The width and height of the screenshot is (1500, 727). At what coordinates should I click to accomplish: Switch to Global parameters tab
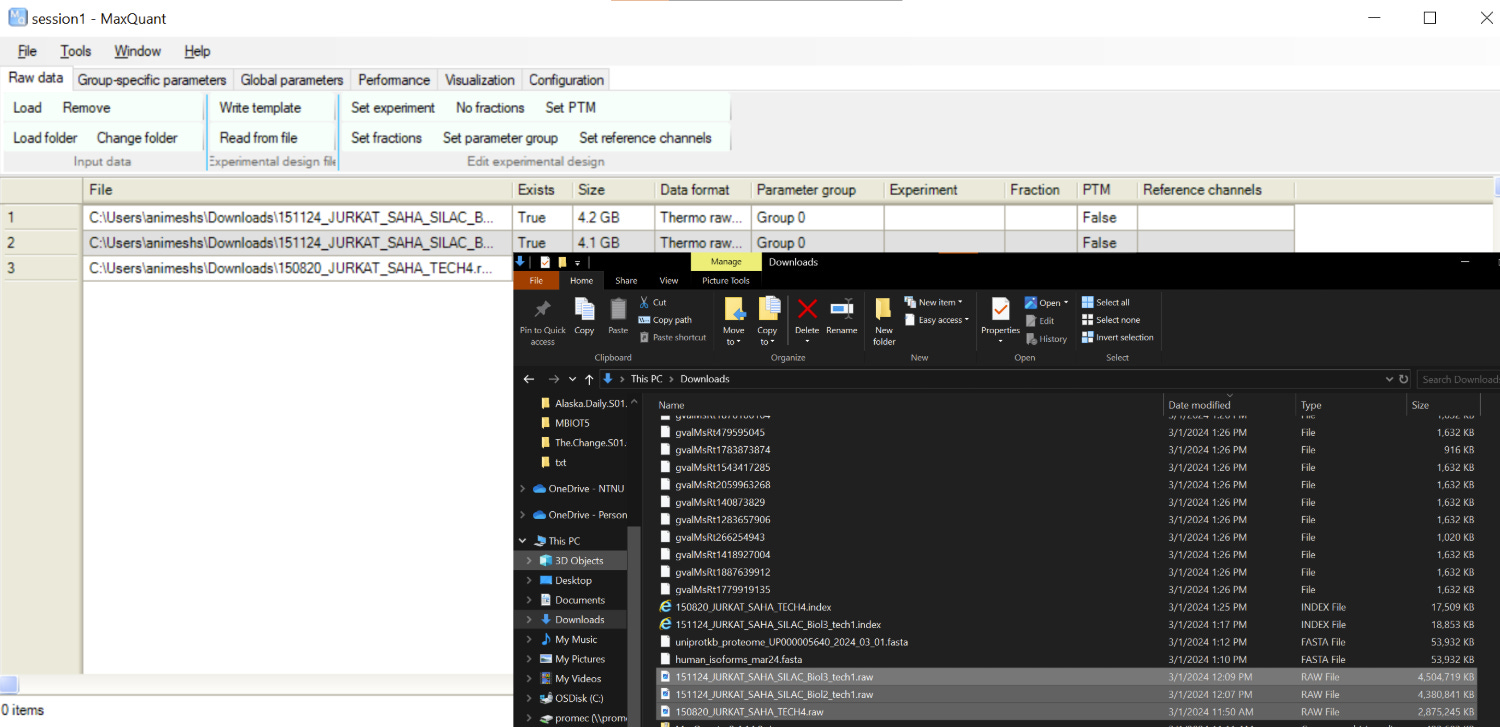click(x=292, y=80)
